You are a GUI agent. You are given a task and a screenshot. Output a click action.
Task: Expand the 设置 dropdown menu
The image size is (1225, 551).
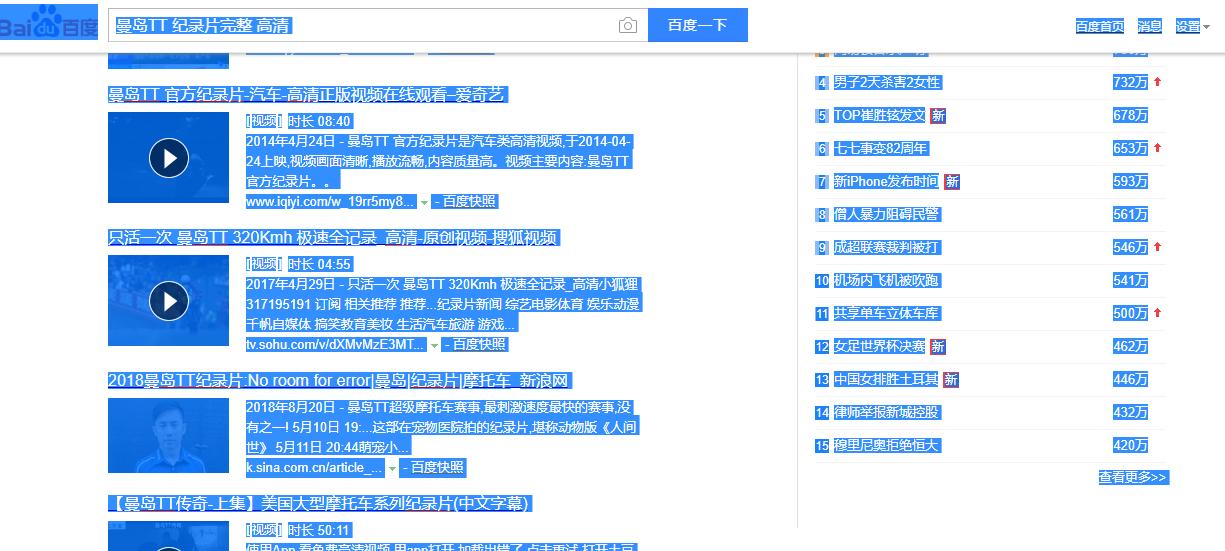point(1192,26)
